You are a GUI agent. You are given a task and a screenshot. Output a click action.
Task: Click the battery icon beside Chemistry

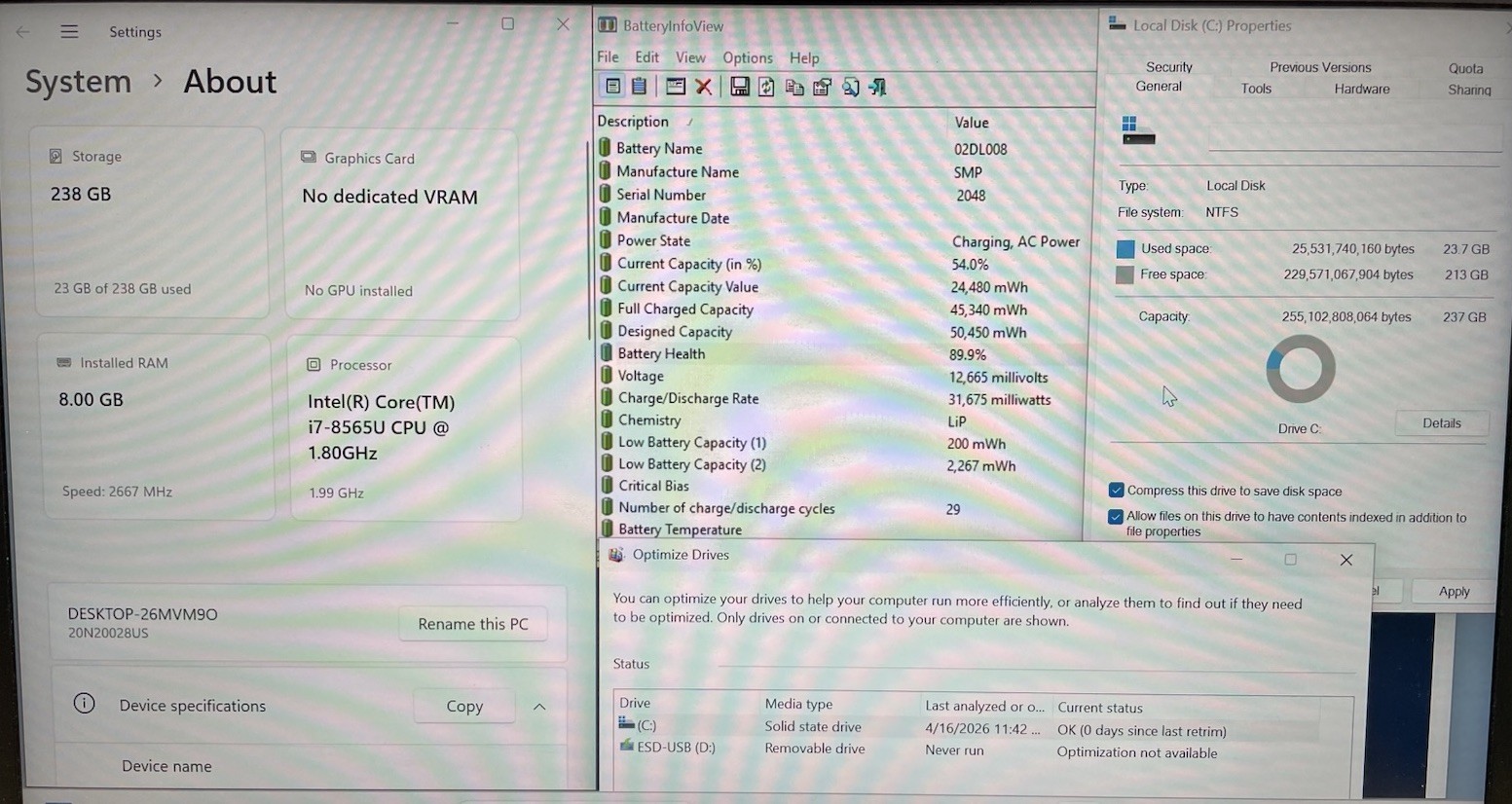[x=606, y=419]
